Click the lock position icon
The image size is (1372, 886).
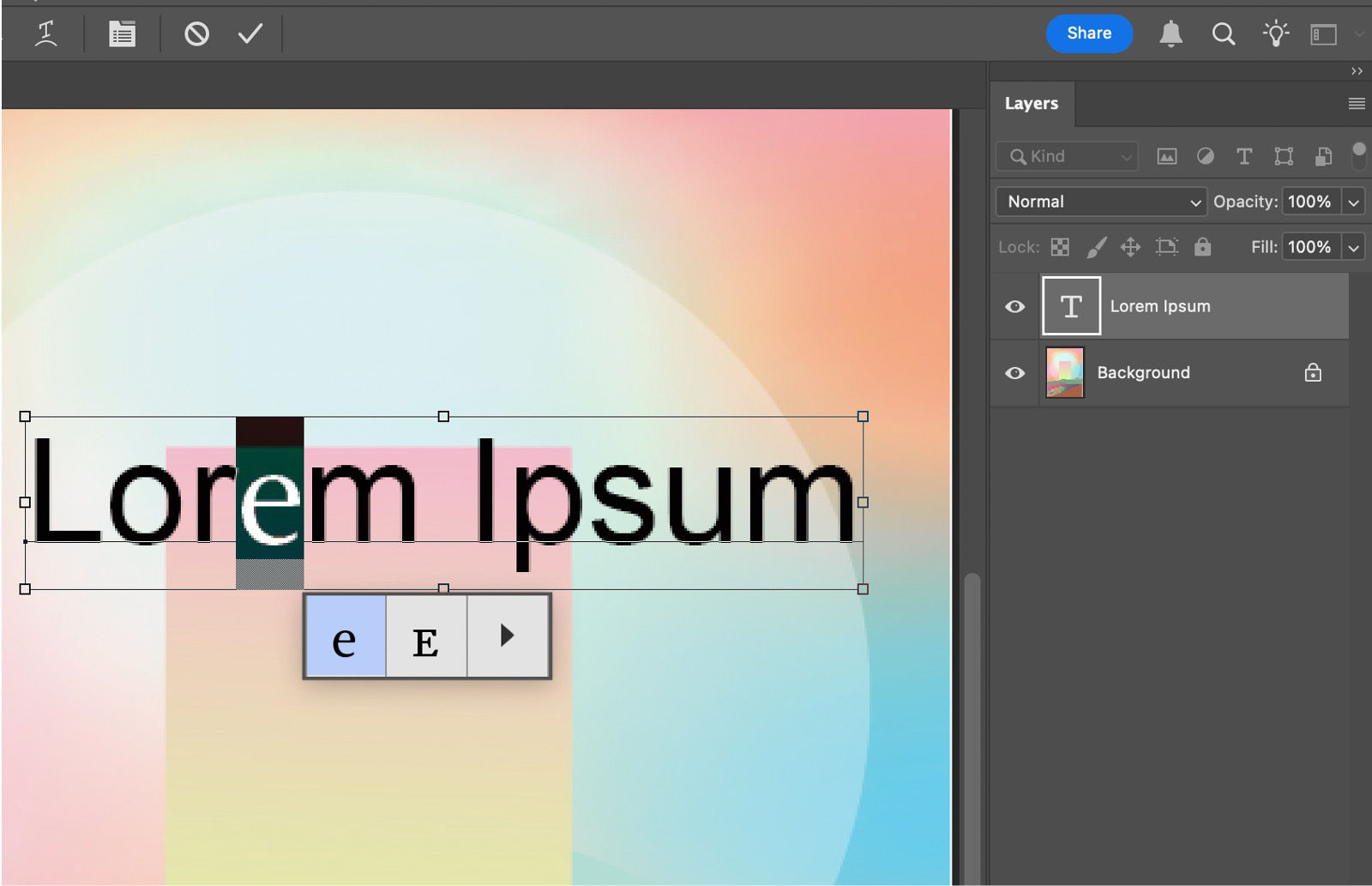click(x=1131, y=247)
